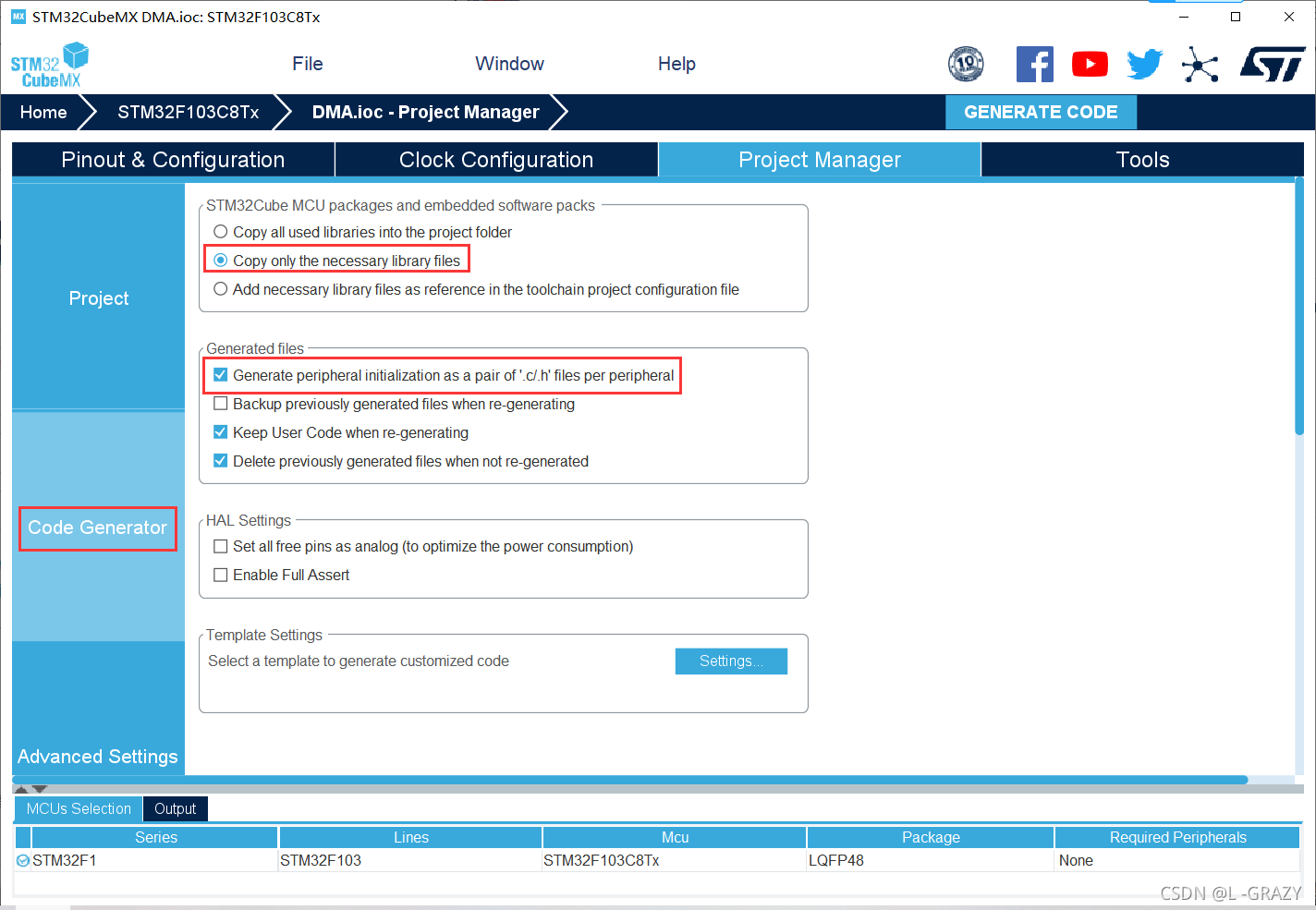Image resolution: width=1316 pixels, height=910 pixels.
Task: Maximize the STM32CubeMX window
Action: (x=1236, y=17)
